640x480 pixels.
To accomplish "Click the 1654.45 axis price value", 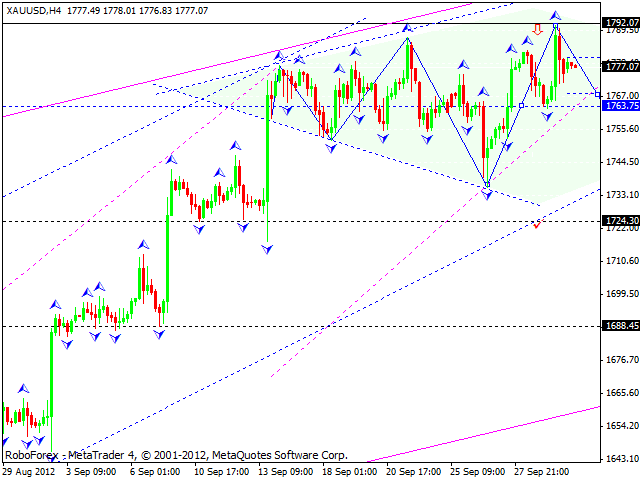I will [x=621, y=426].
